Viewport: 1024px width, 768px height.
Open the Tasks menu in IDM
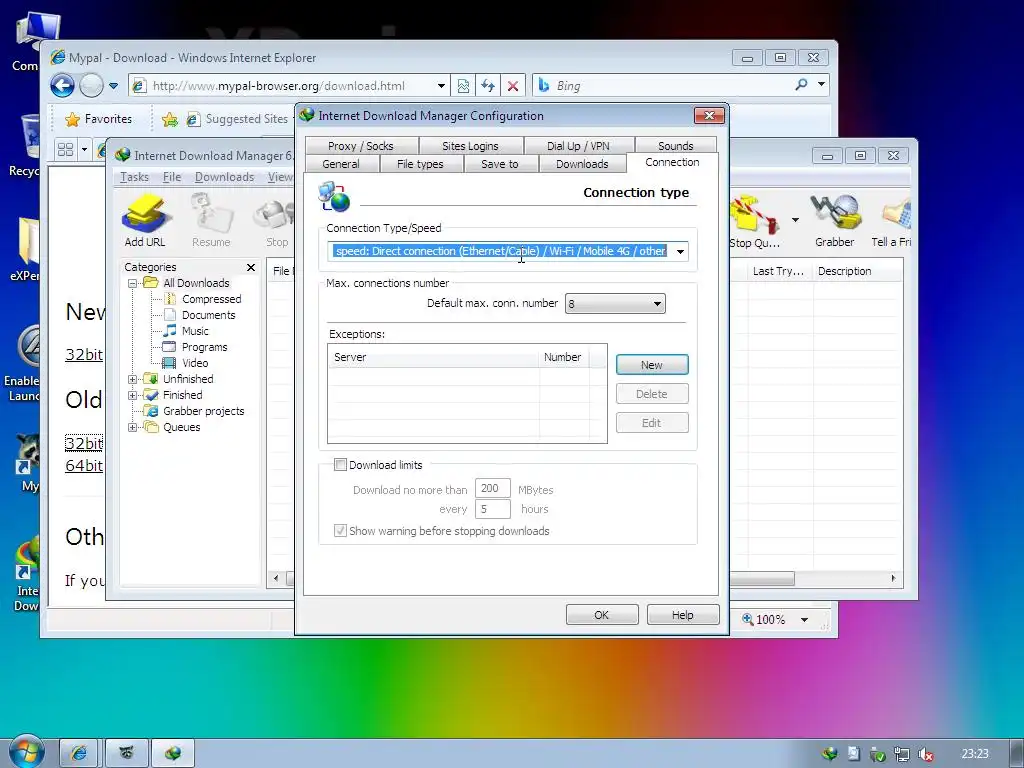pos(135,177)
